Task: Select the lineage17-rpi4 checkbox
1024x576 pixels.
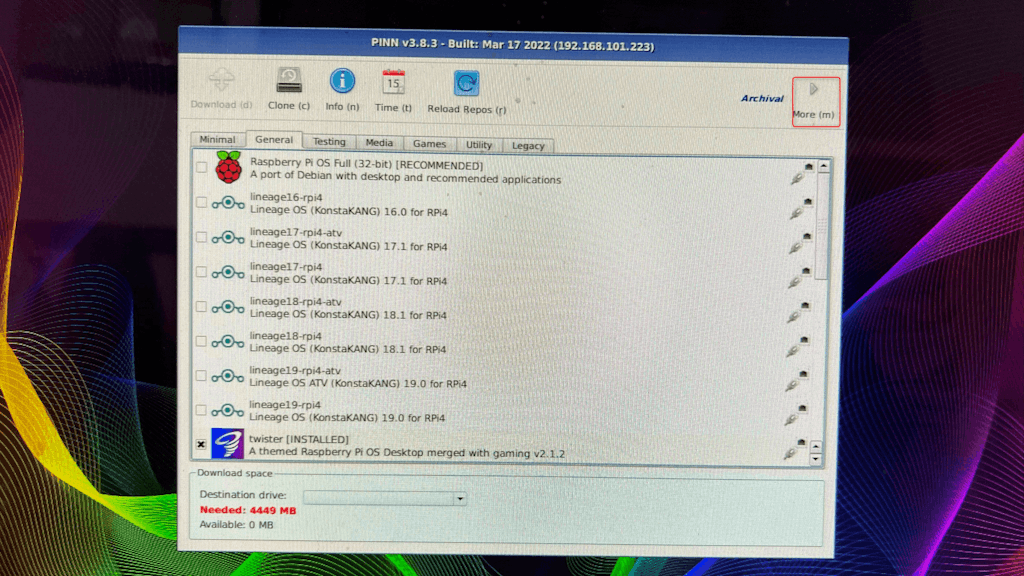Action: 202,272
